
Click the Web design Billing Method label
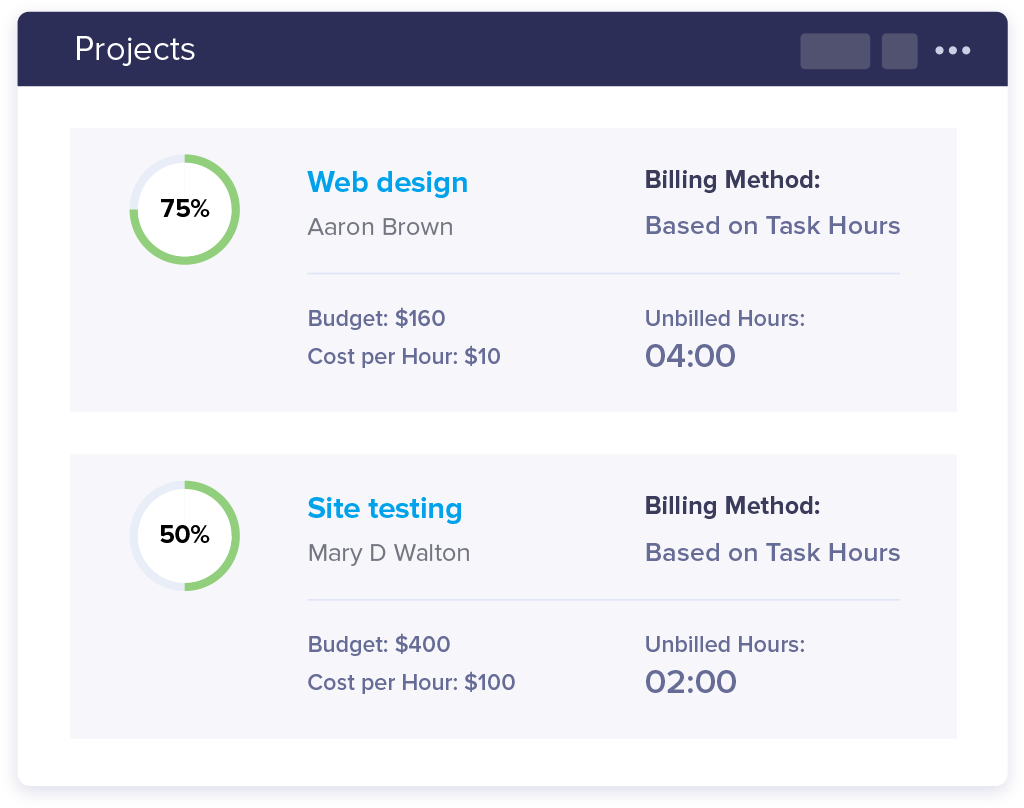pos(731,180)
